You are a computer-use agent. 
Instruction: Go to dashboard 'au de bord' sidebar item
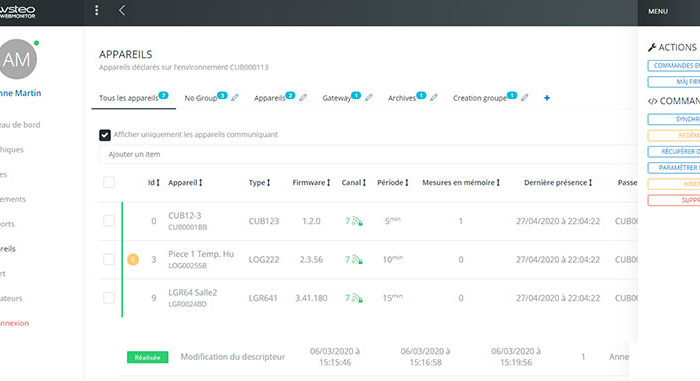(20, 125)
